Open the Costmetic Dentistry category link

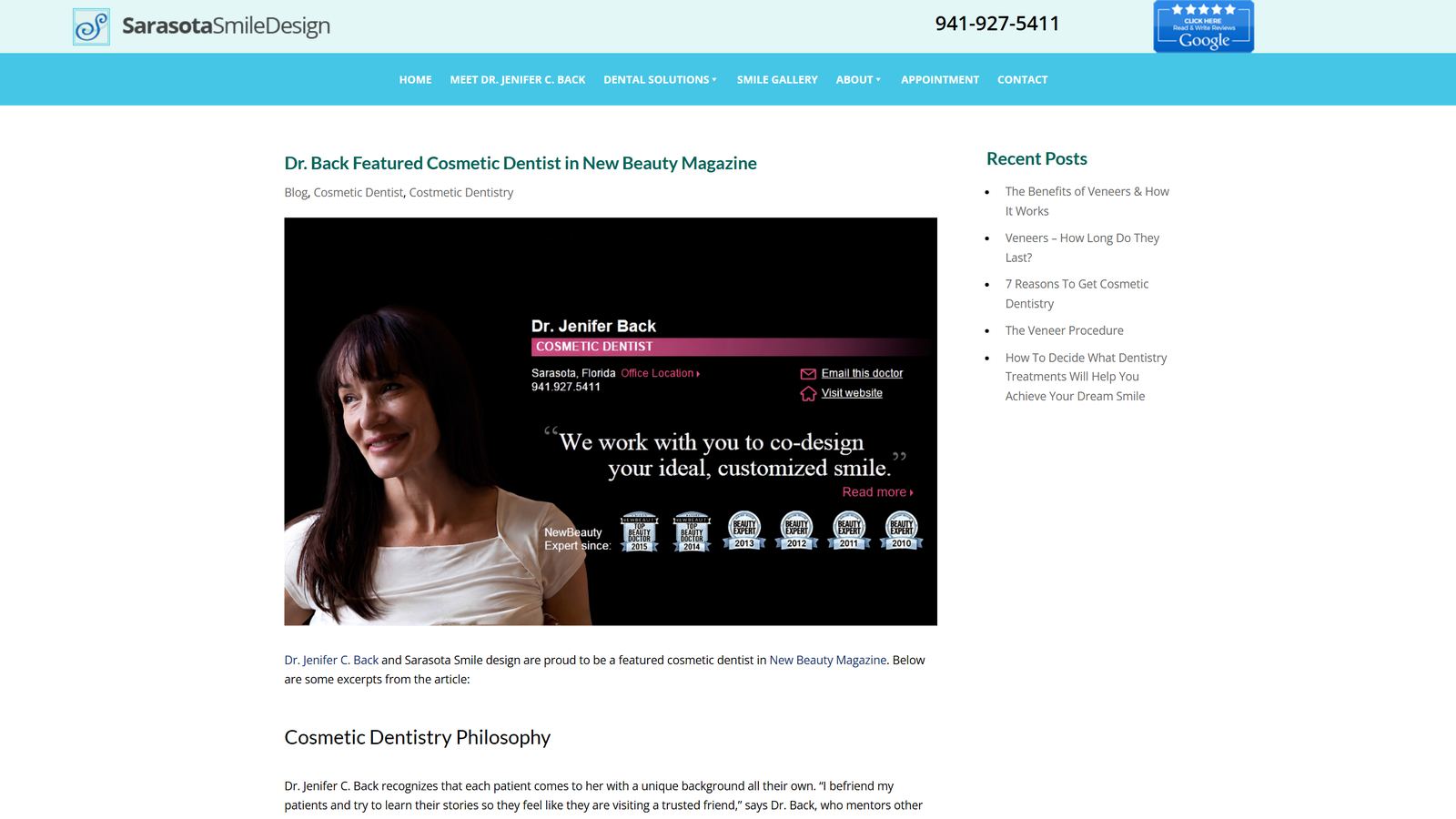click(x=461, y=192)
